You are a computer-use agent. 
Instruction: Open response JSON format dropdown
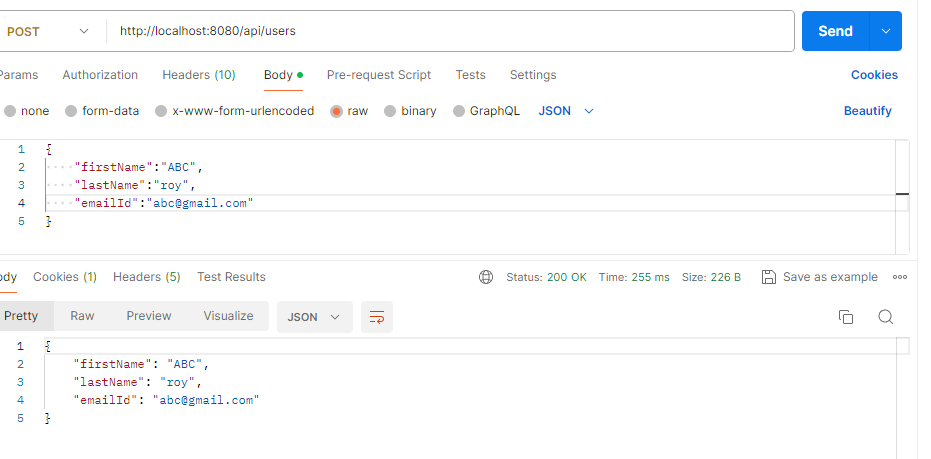tap(314, 317)
